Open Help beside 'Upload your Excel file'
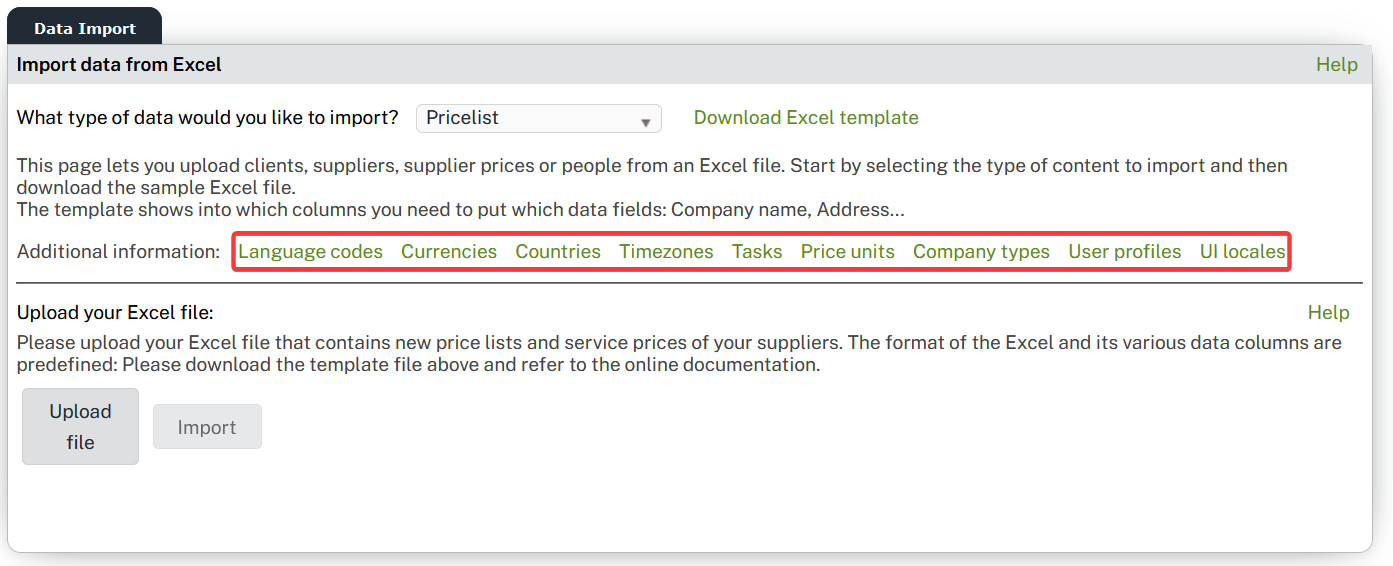Viewport: 1393px width, 566px height. (1328, 313)
